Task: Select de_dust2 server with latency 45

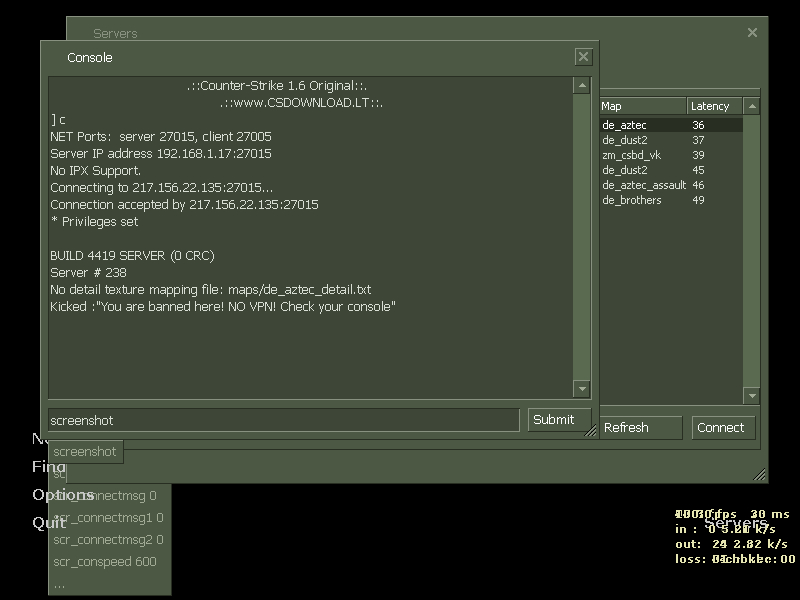Action: pos(671,170)
